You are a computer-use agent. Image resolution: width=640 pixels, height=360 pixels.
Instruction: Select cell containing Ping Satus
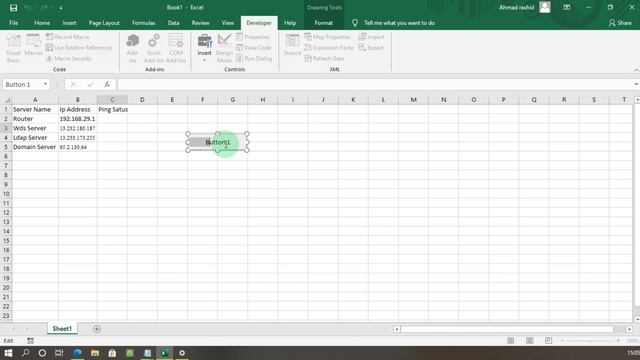[x=112, y=109]
